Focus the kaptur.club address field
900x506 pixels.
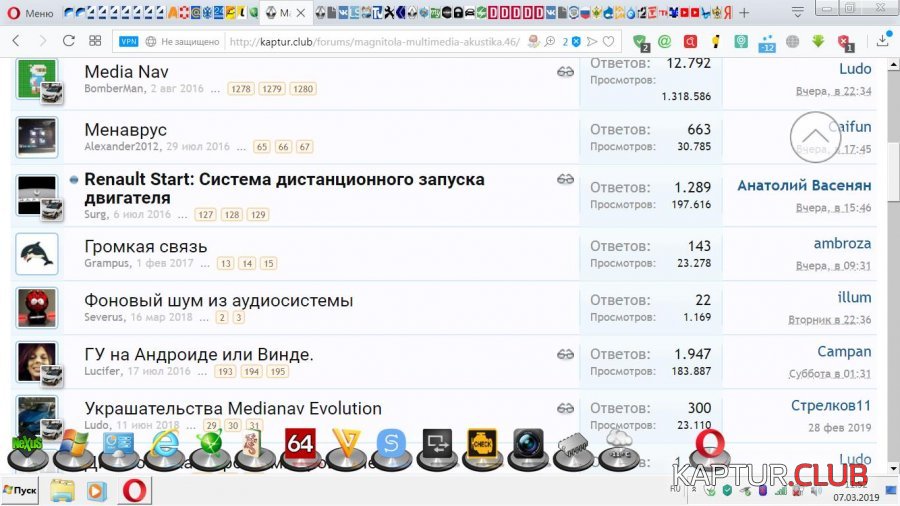[374, 41]
